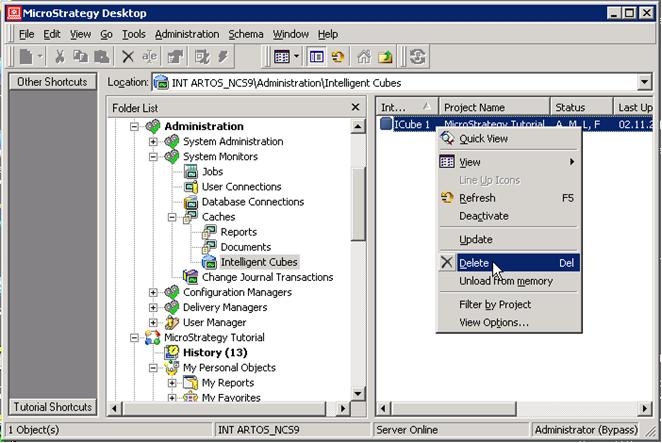Click the View mode toolbar icon
The height and width of the screenshot is (443, 662).
coord(282,57)
